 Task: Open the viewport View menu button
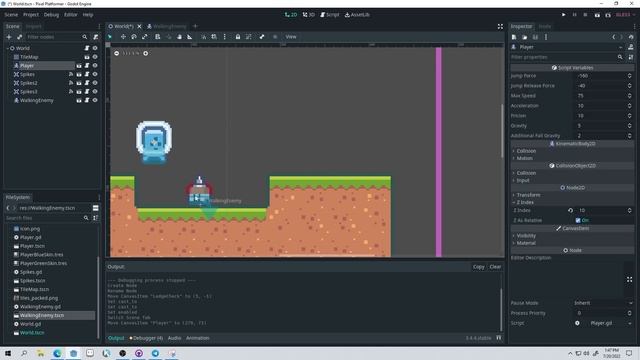291,37
